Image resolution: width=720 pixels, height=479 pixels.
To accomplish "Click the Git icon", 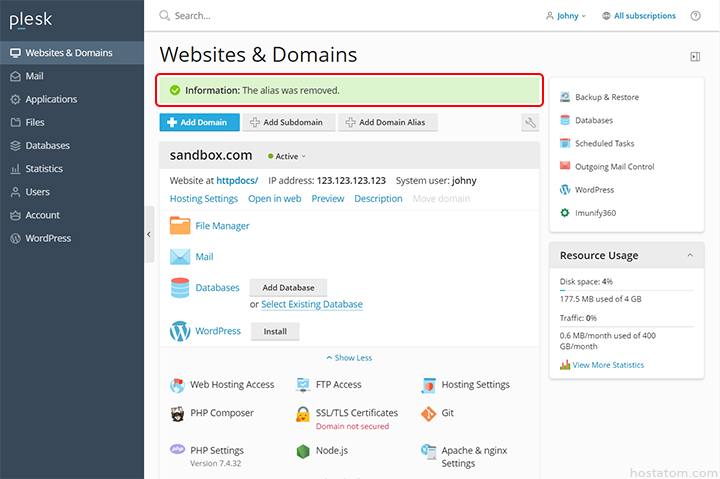I will (429, 413).
